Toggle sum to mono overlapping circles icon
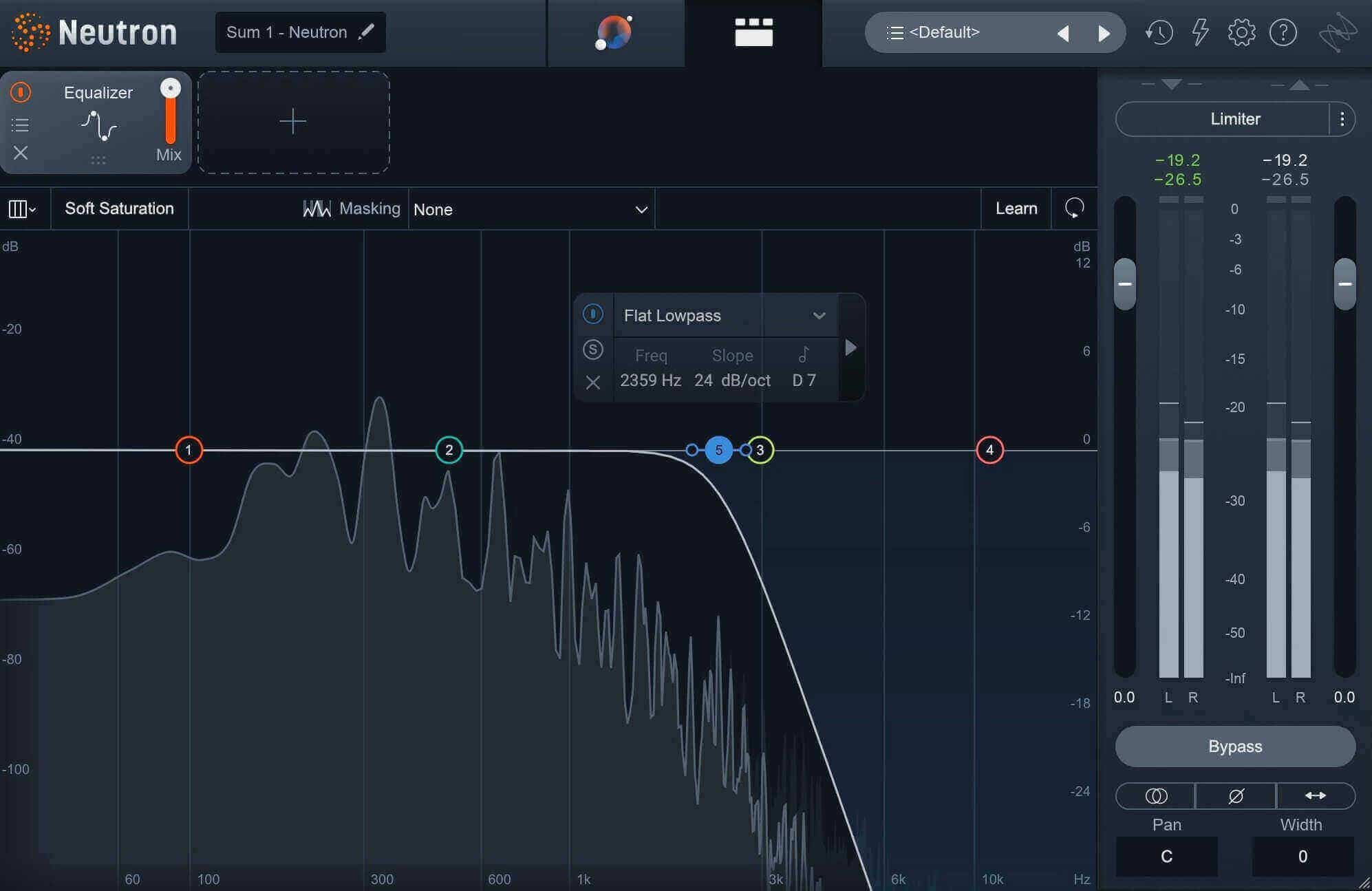This screenshot has height=891, width=1372. coord(1156,796)
